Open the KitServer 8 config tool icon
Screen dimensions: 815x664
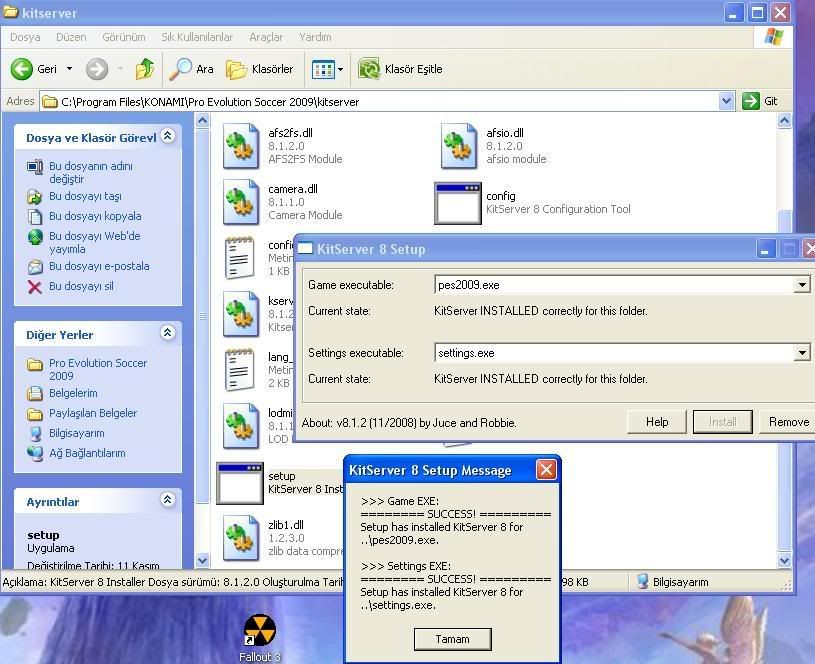(x=458, y=203)
